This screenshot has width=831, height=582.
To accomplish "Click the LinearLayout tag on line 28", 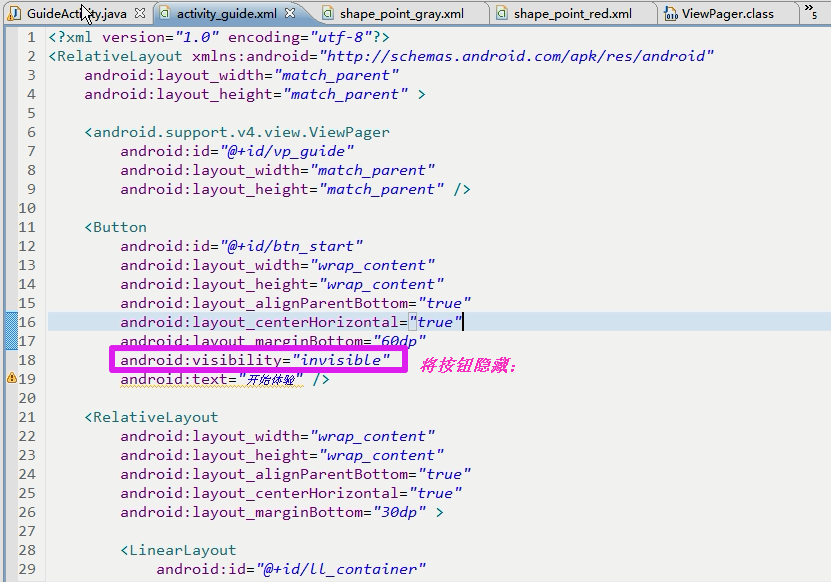I will pyautogui.click(x=182, y=550).
